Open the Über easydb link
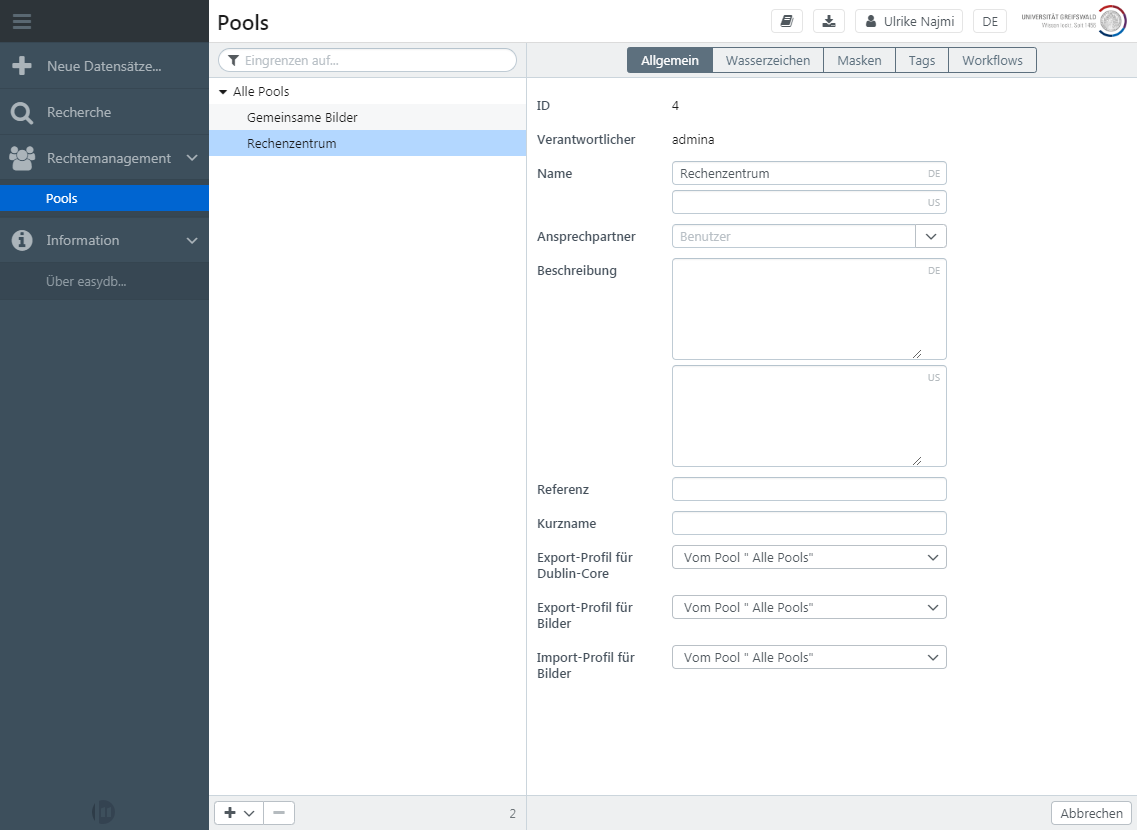This screenshot has height=830, width=1137. [86, 281]
